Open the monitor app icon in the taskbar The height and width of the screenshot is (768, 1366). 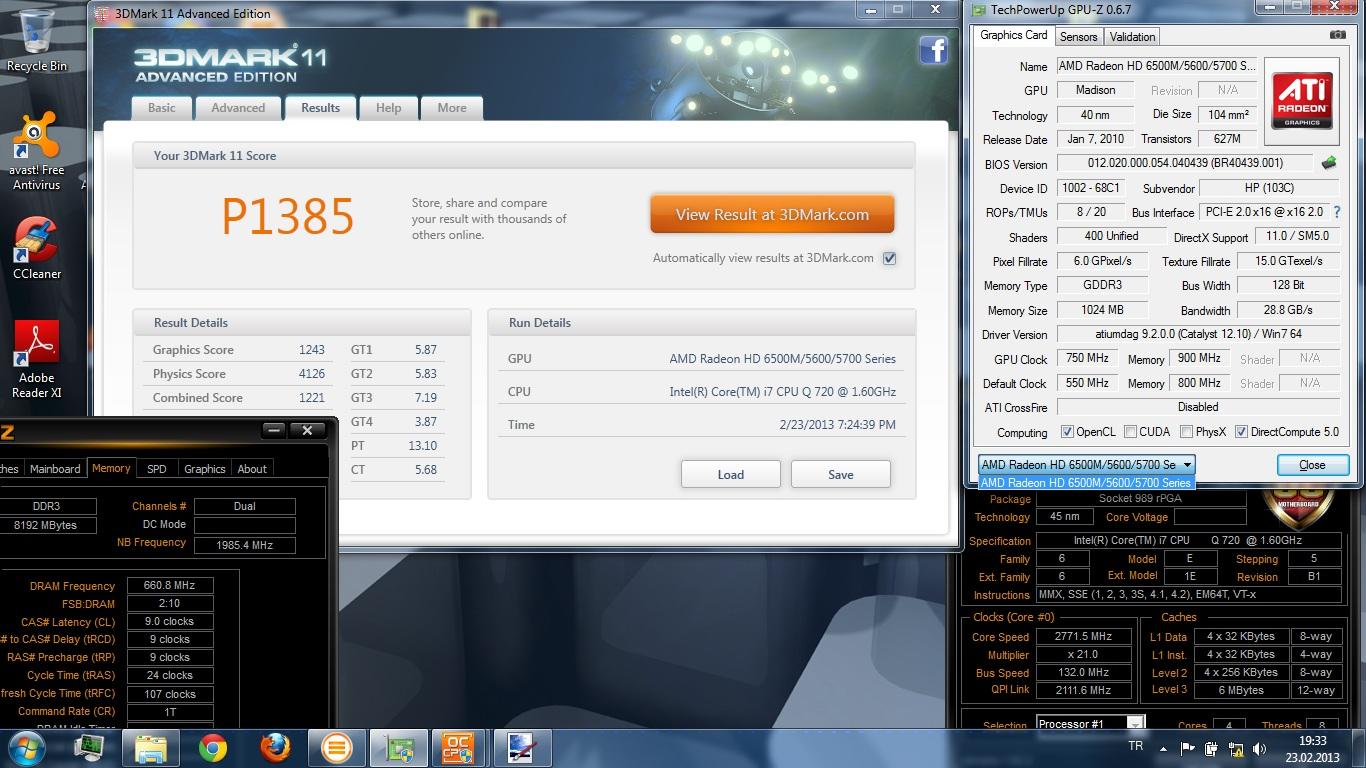(90, 748)
